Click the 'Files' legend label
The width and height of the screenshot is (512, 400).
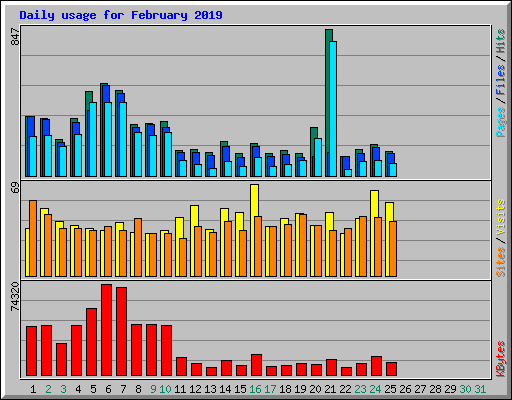501,80
